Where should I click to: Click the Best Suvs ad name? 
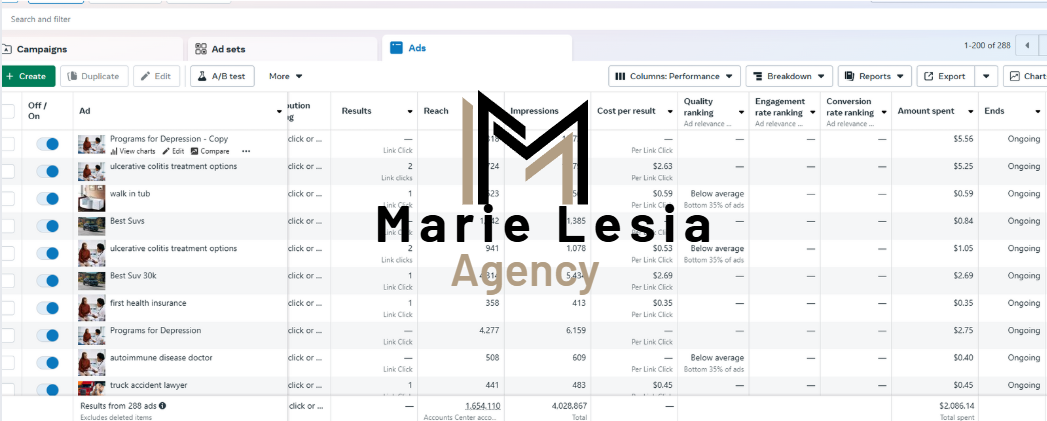coord(127,221)
